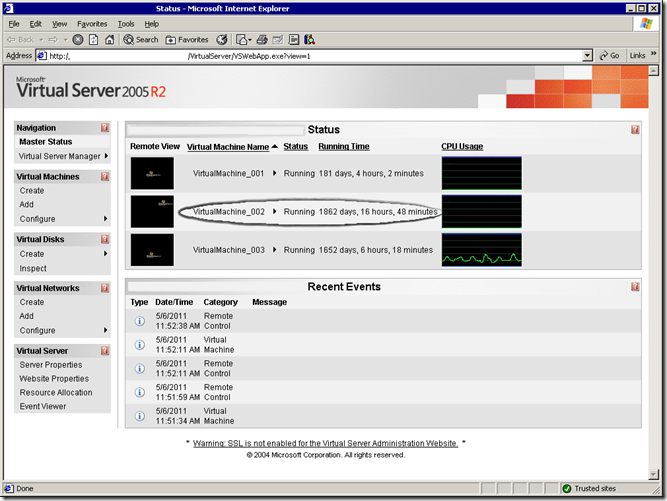
Task: Open the View menu
Action: click(x=60, y=23)
